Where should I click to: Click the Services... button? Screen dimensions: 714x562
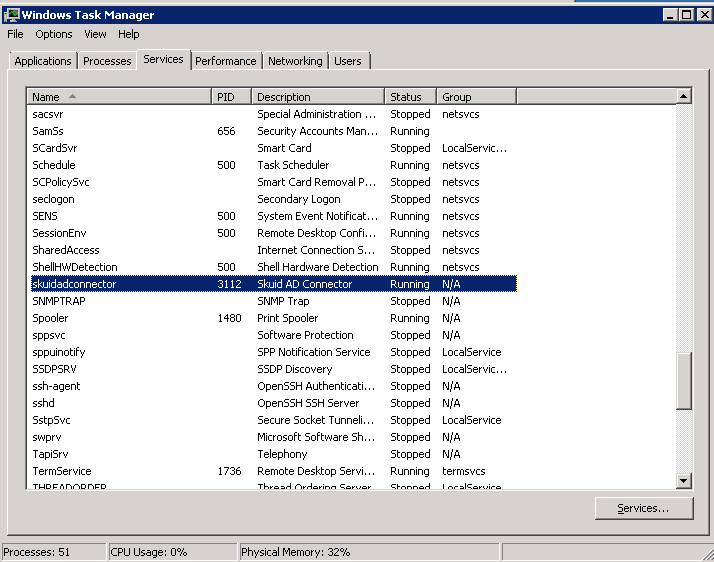pos(644,508)
